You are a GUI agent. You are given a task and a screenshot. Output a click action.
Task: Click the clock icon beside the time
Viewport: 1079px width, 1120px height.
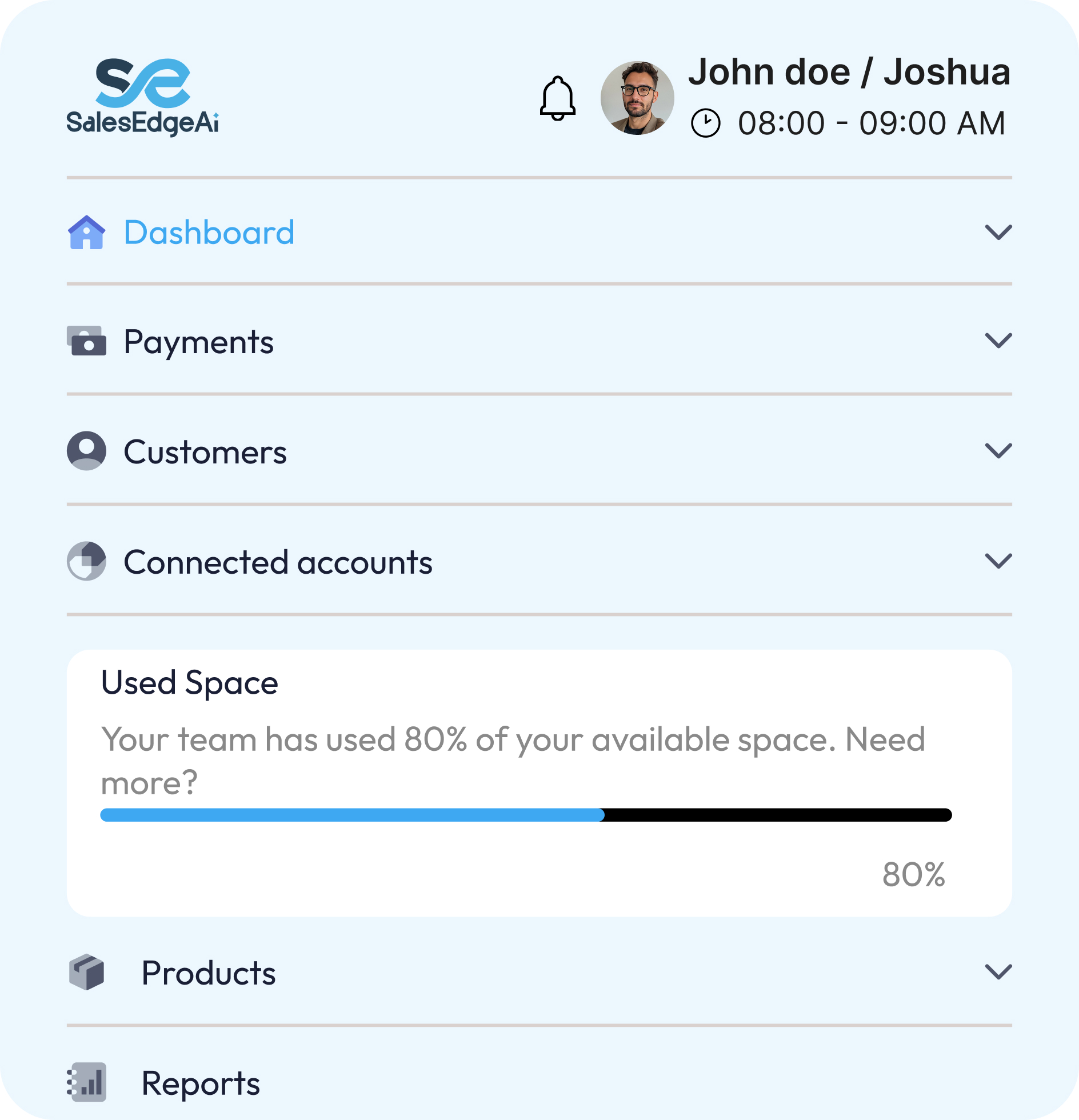[706, 123]
